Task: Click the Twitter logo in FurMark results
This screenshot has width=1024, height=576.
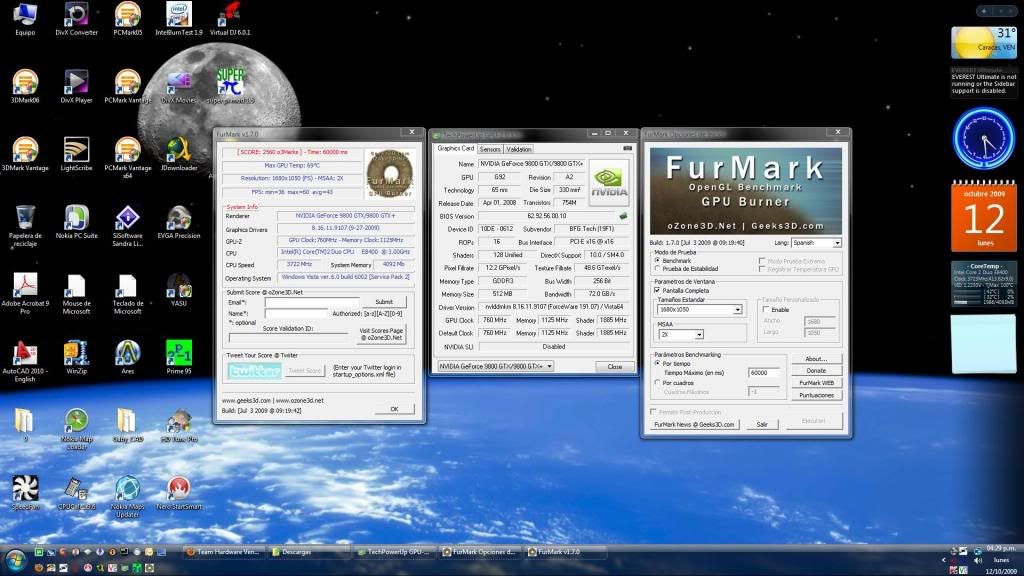Action: point(255,370)
